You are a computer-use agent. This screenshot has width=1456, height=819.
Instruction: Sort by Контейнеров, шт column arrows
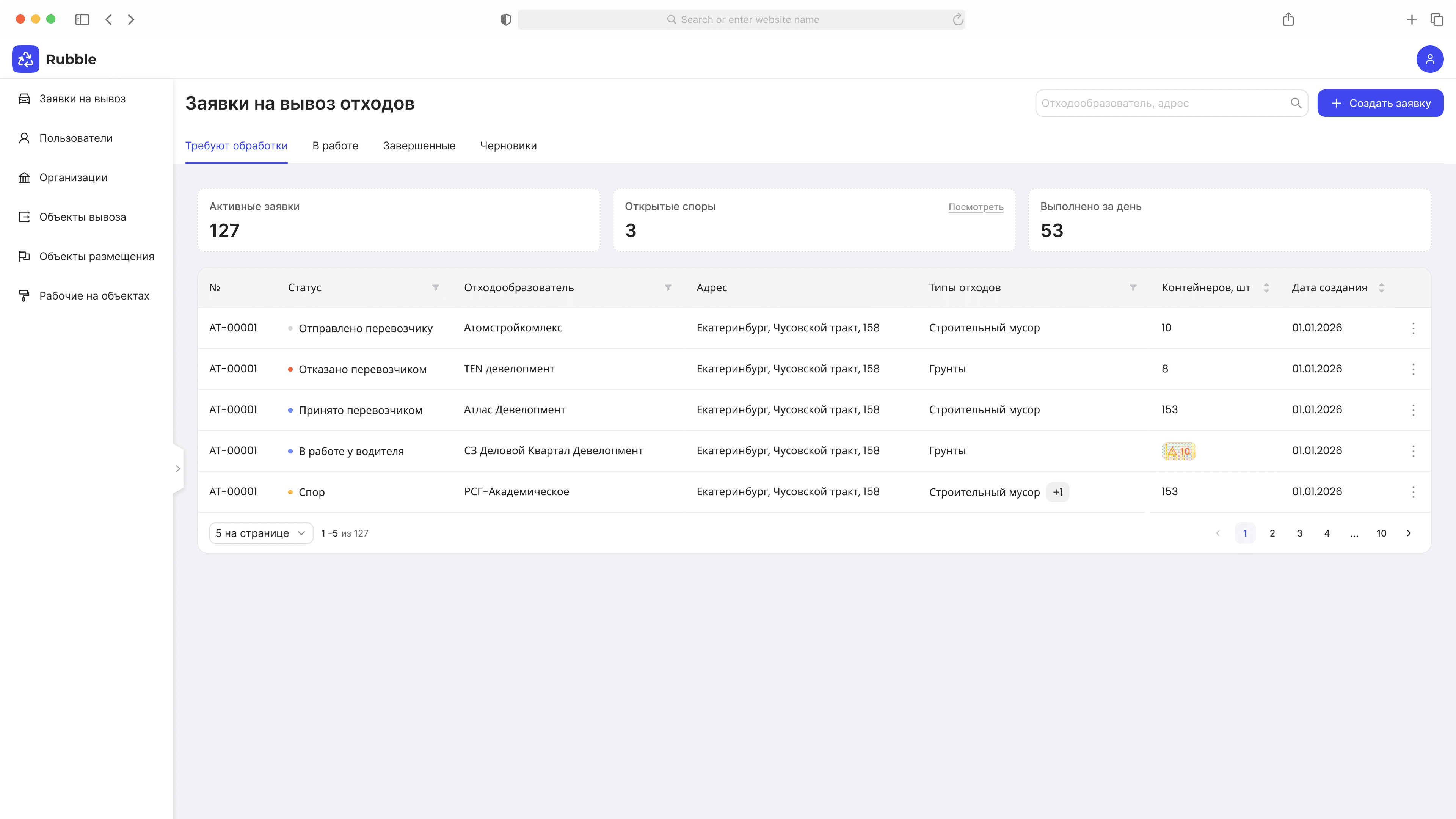(x=1266, y=288)
